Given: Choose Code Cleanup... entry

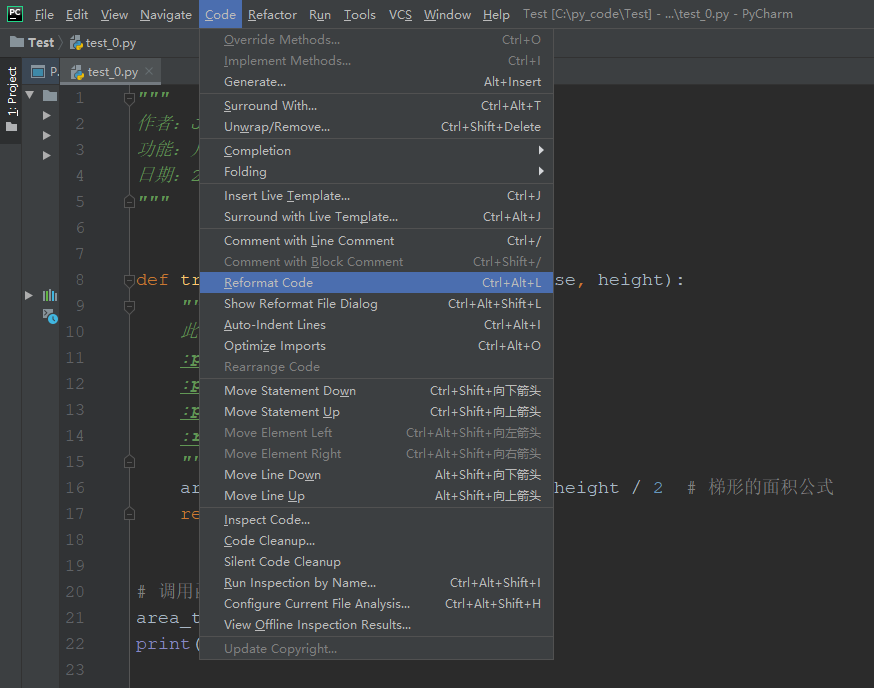Looking at the screenshot, I should coord(376,541).
